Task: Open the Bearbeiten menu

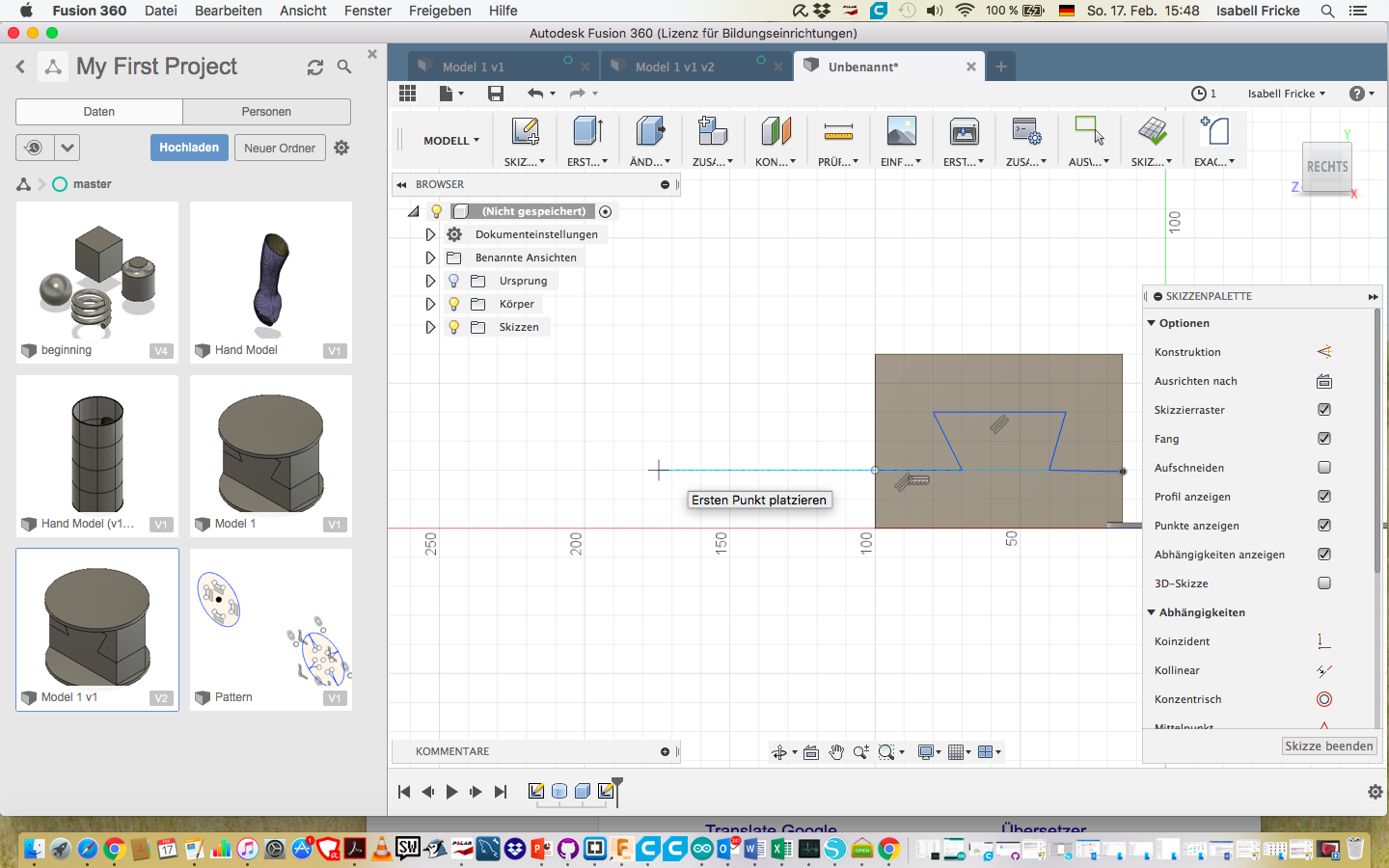Action: [x=229, y=11]
